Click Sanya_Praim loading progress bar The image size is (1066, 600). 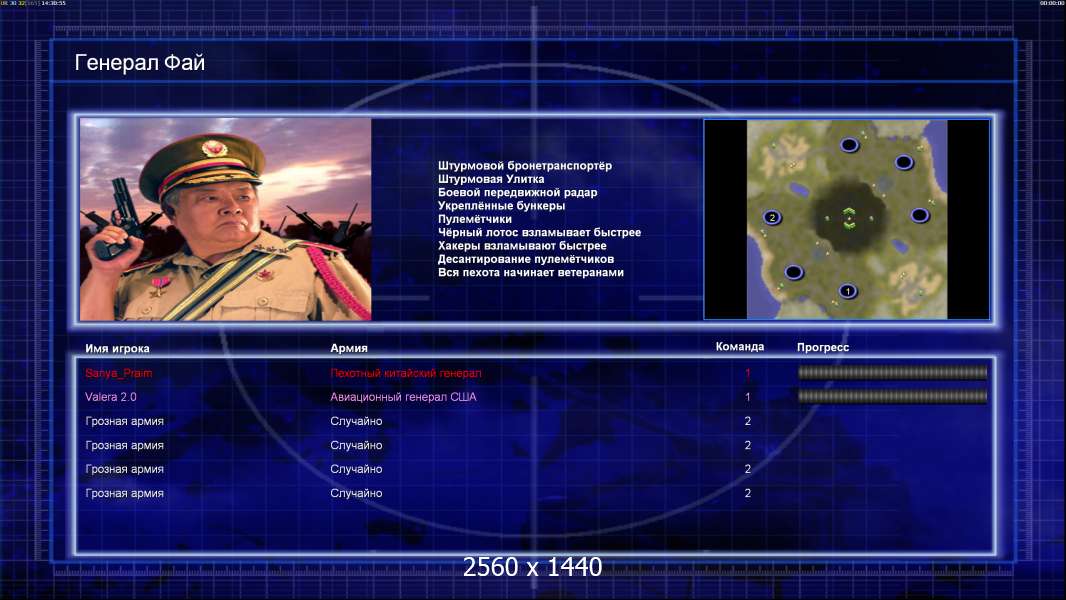point(892,372)
